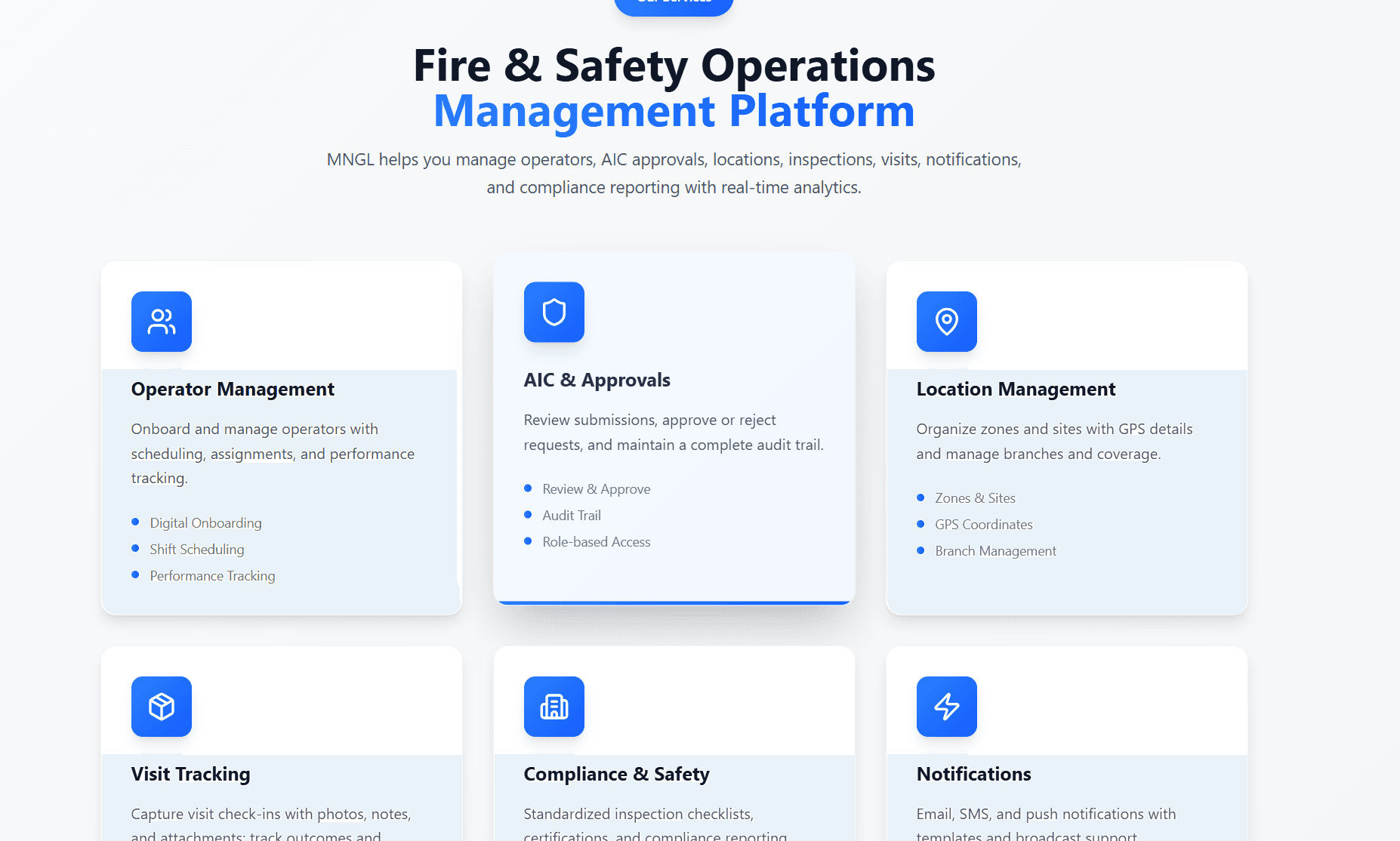Click Role-based Access list item
This screenshot has height=841, width=1400.
pyautogui.click(x=596, y=542)
